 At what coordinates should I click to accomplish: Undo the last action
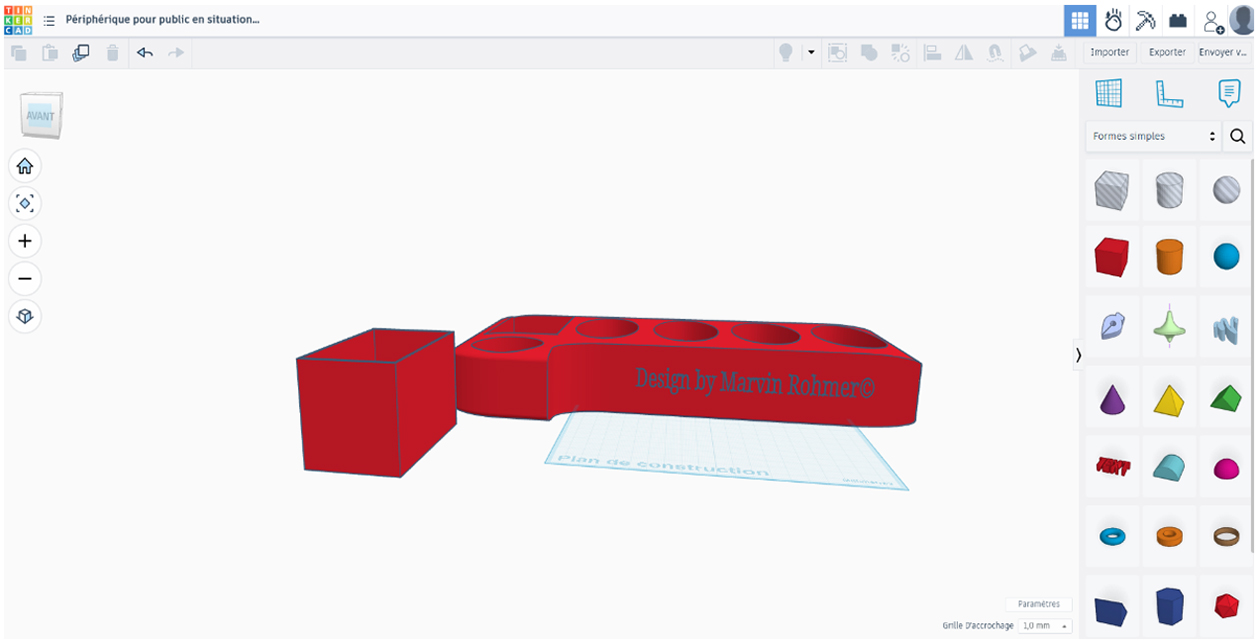click(x=145, y=53)
